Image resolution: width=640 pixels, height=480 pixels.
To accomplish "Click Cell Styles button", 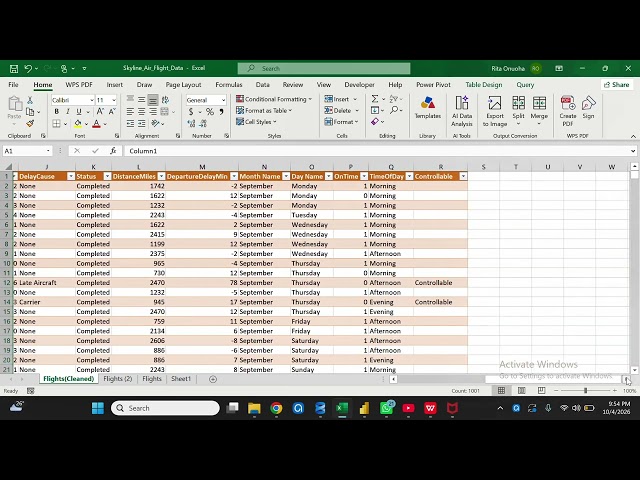I will [x=256, y=122].
